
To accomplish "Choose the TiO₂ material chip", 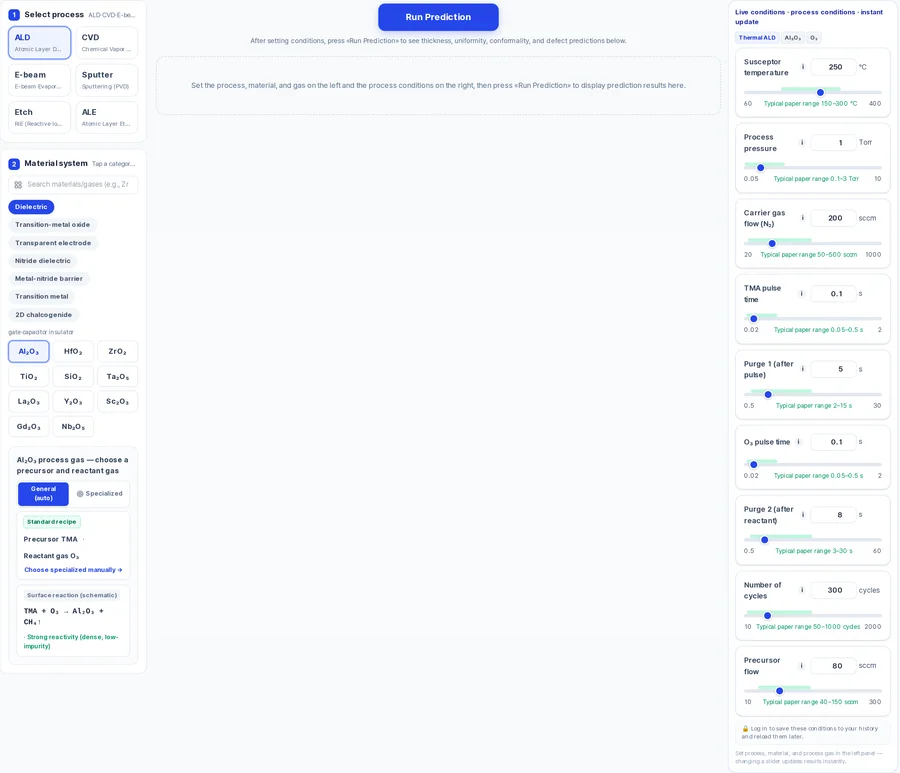I will coord(29,376).
